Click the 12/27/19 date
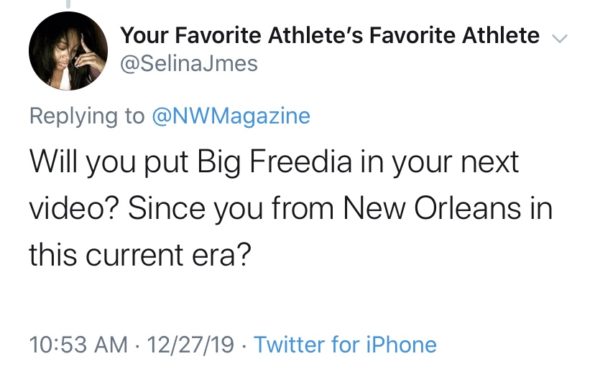 (190, 345)
